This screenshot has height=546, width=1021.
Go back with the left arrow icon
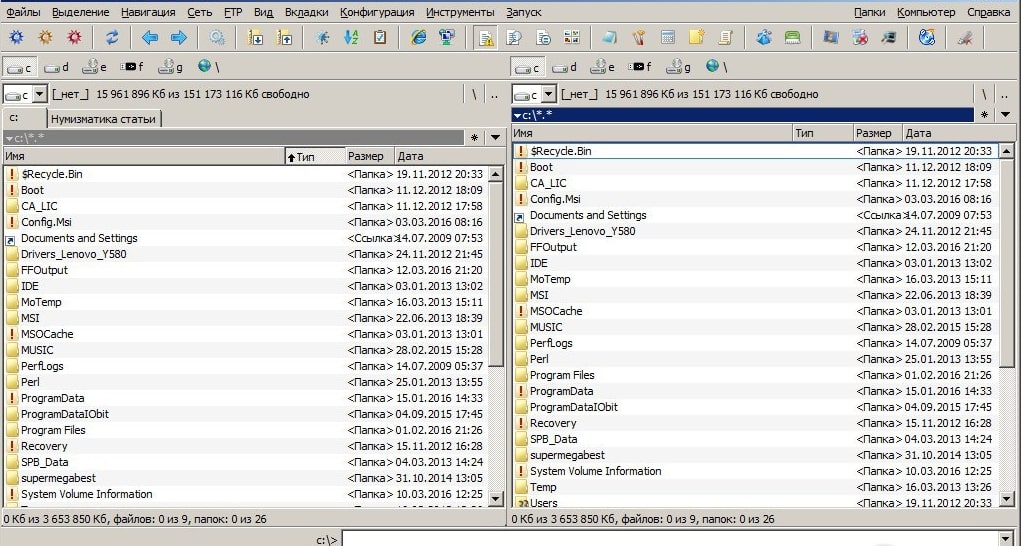[150, 38]
